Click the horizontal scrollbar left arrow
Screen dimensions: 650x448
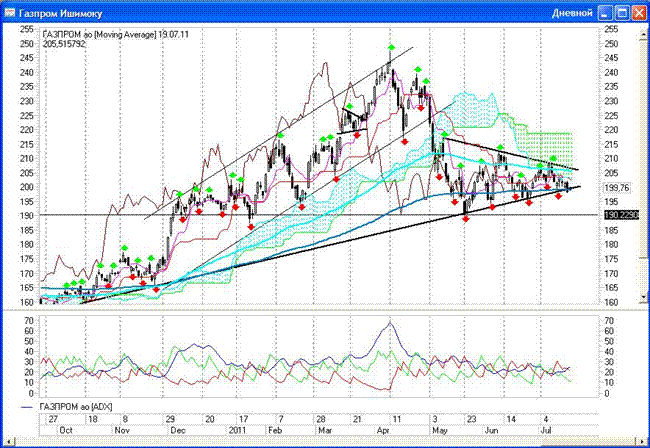pos(8,440)
